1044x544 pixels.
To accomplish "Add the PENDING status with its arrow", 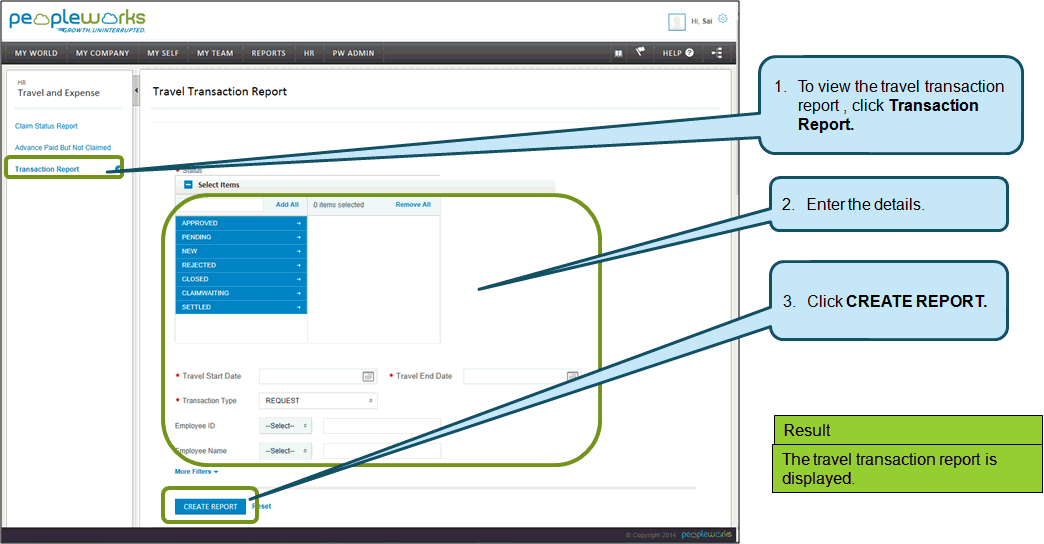I will pyautogui.click(x=298, y=237).
